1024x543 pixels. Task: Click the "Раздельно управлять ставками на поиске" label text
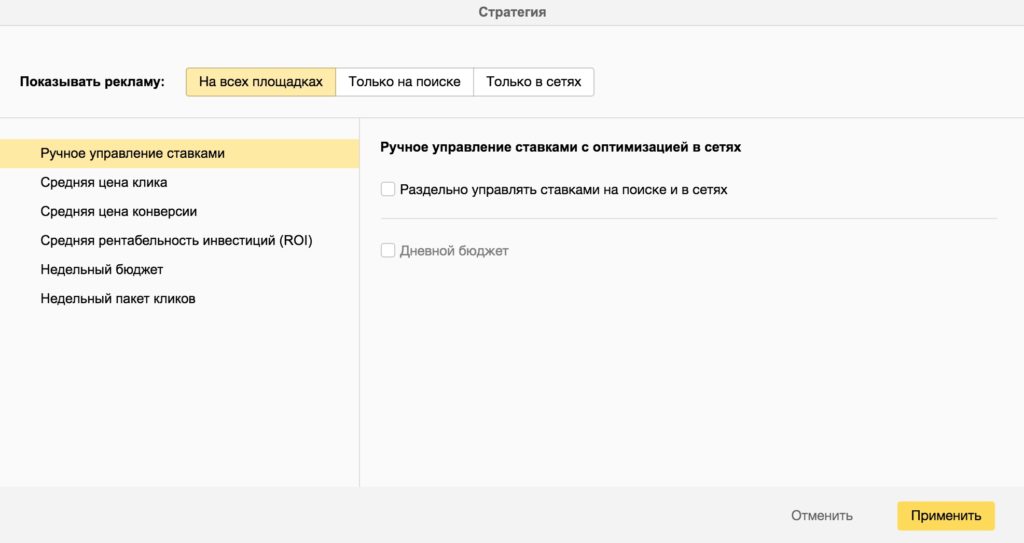pos(563,189)
